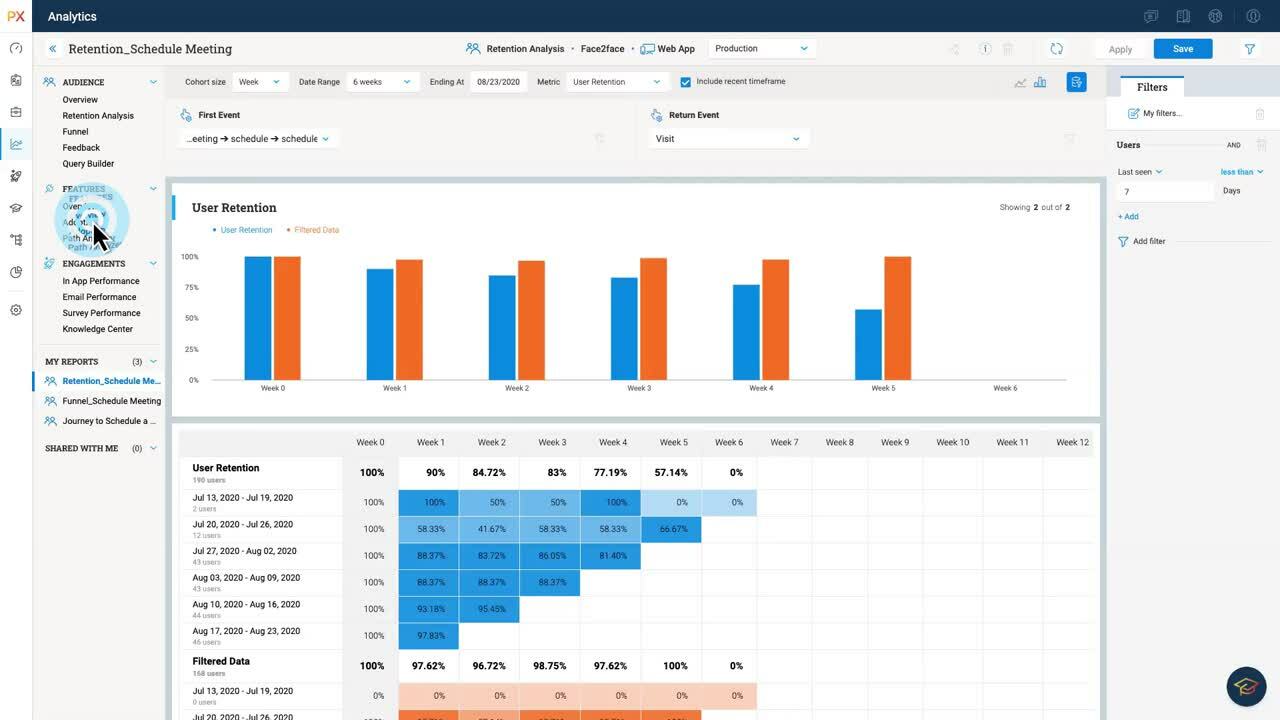Viewport: 1280px width, 720px height.
Task: Click the blue data filter icon button
Action: click(1076, 82)
